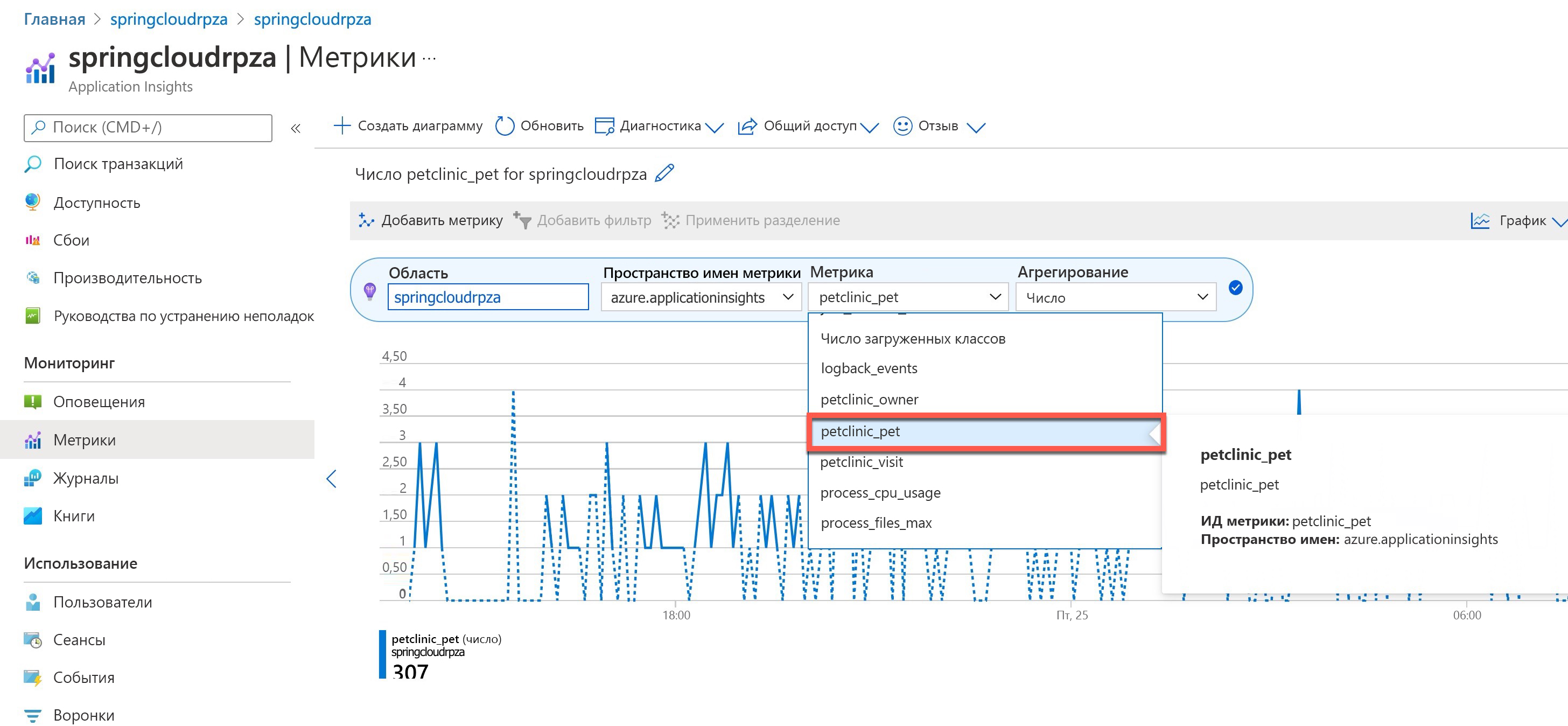
Task: Click the Производительность icon
Action: 33,278
